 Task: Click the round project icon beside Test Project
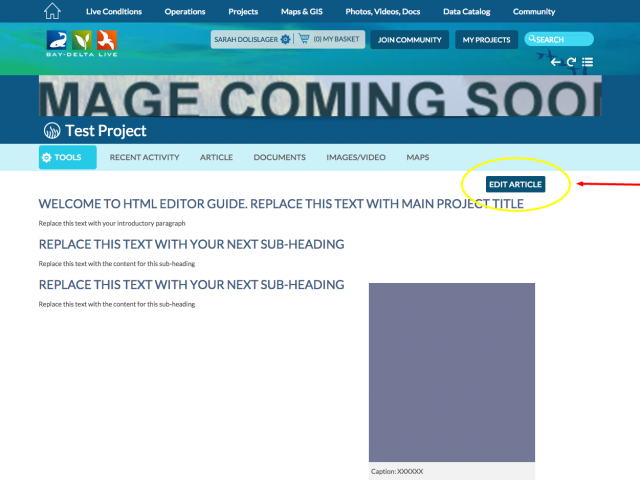(x=52, y=131)
